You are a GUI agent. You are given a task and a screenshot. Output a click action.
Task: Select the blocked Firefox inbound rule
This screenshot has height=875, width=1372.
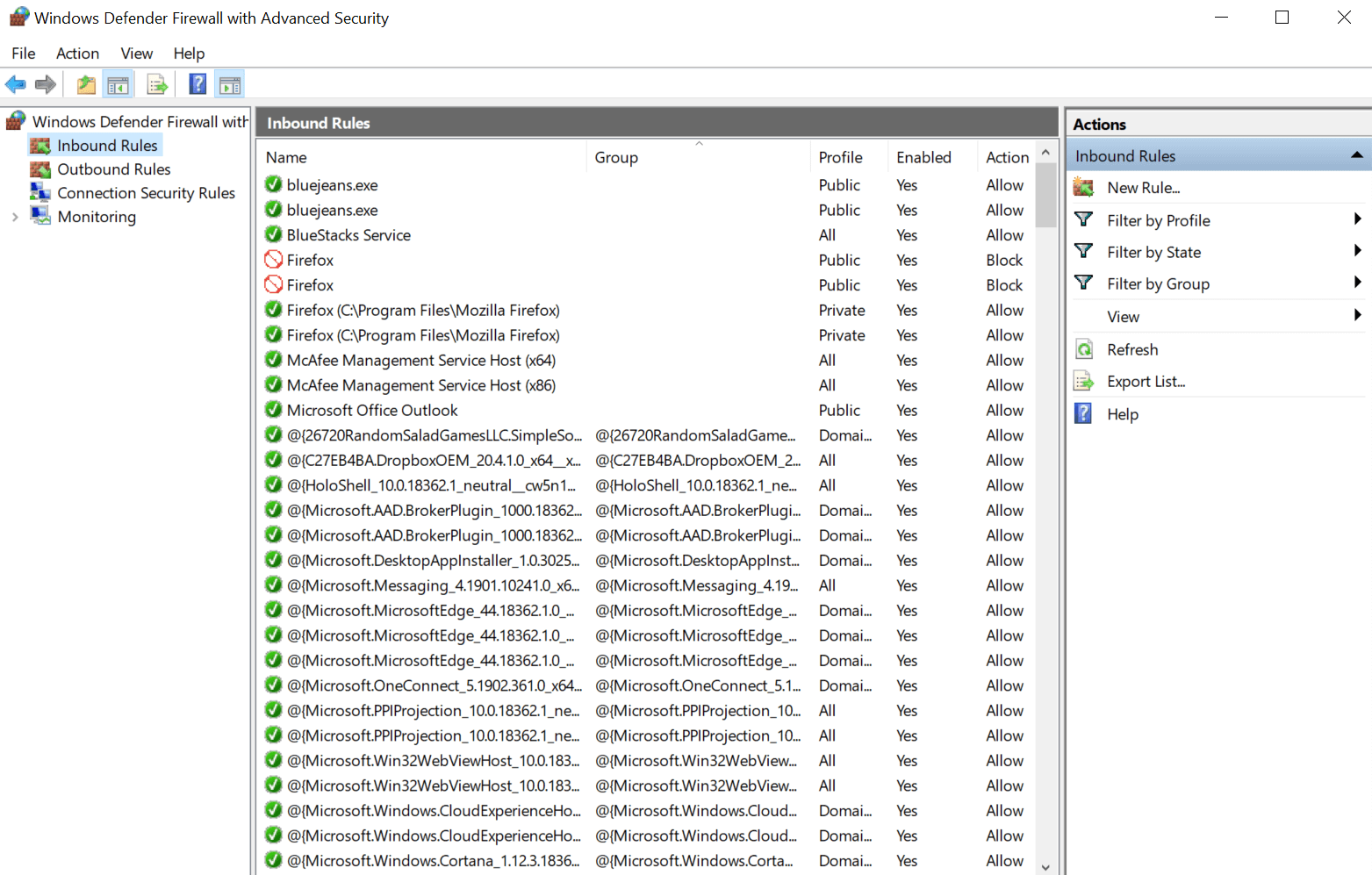309,259
